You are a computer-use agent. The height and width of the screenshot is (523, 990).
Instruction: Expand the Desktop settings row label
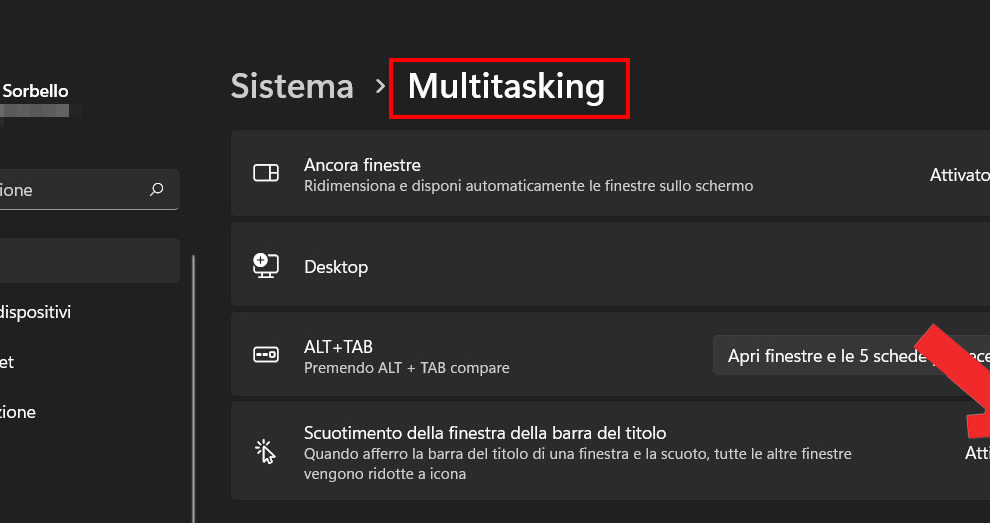point(336,267)
